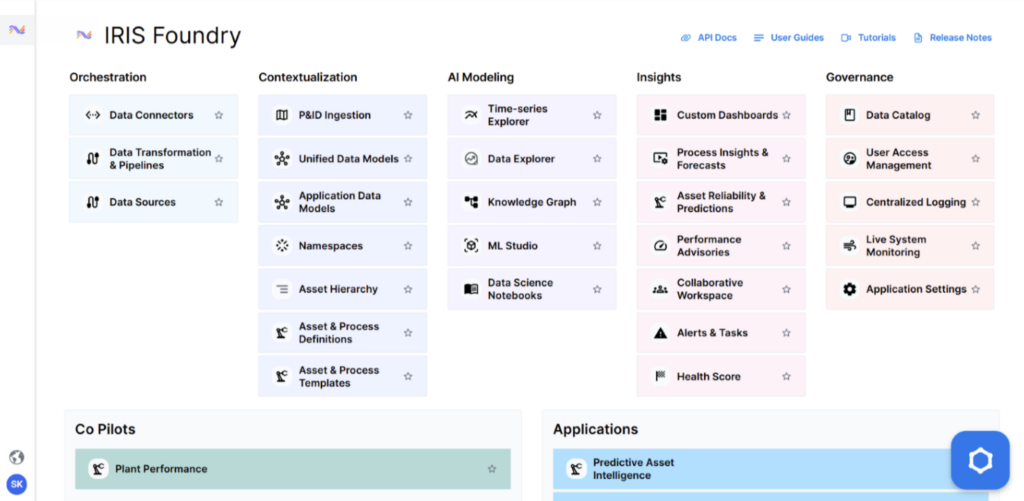This screenshot has height=501, width=1024.
Task: Click the Asset & Process Definitions icon
Action: coord(282,332)
